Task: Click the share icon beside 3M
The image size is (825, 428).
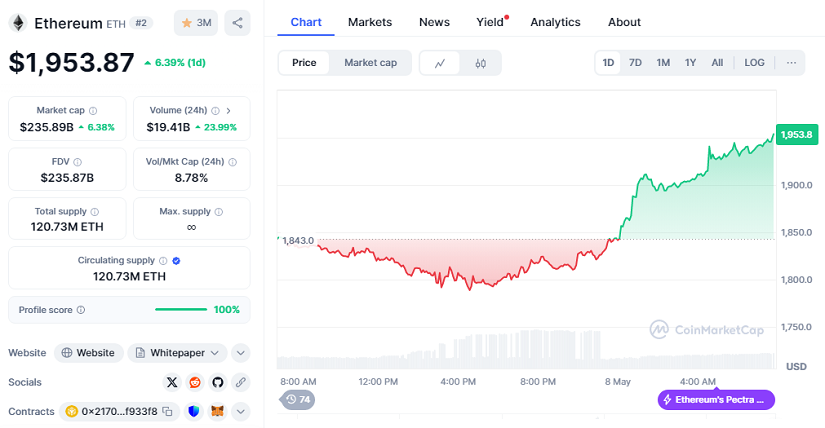Action: coord(237,22)
